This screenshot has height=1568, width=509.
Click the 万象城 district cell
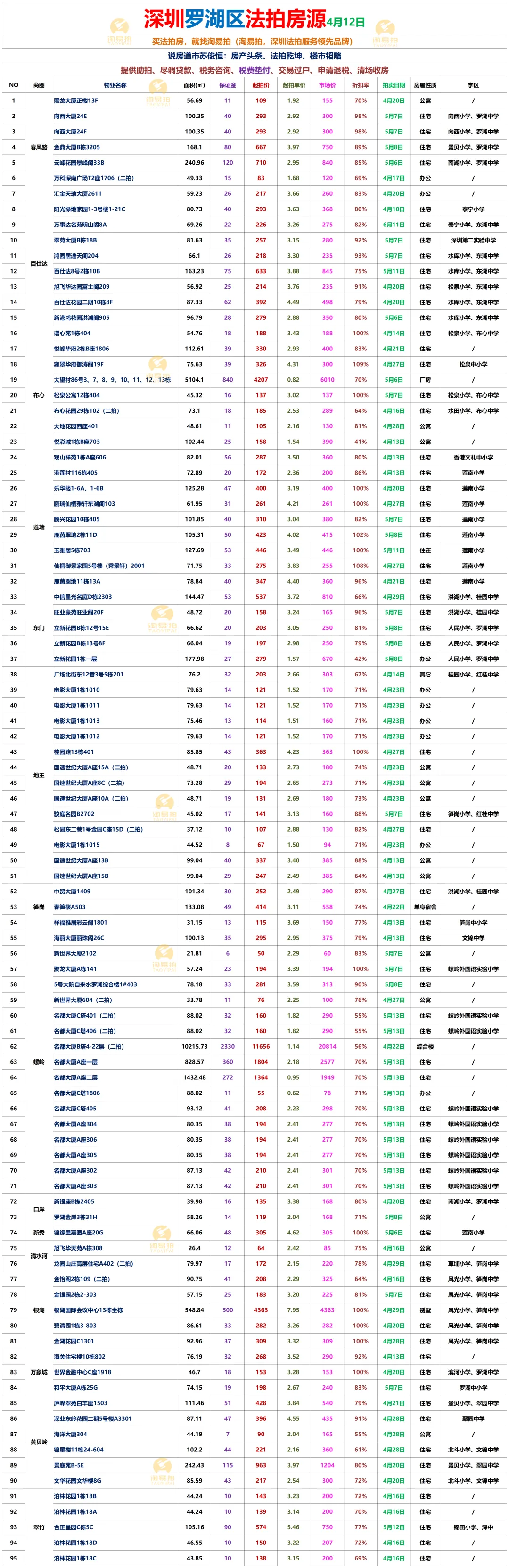pos(39,1372)
